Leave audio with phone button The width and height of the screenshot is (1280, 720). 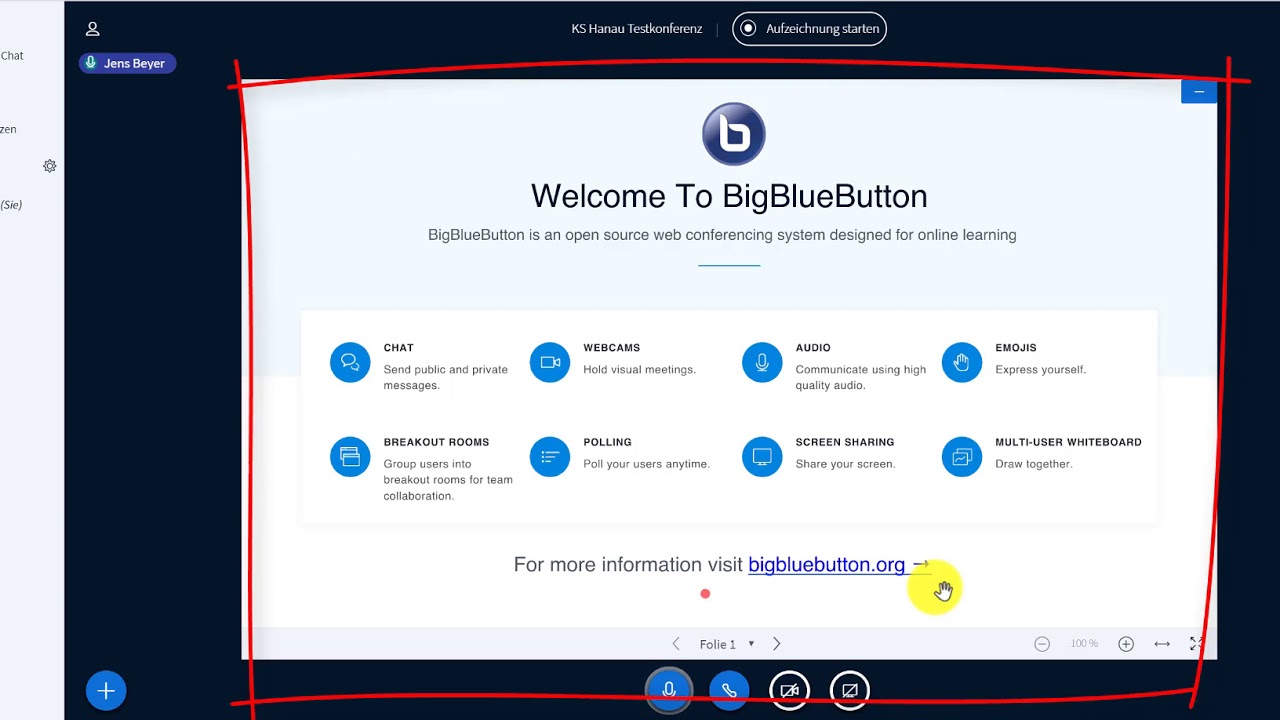coord(729,690)
